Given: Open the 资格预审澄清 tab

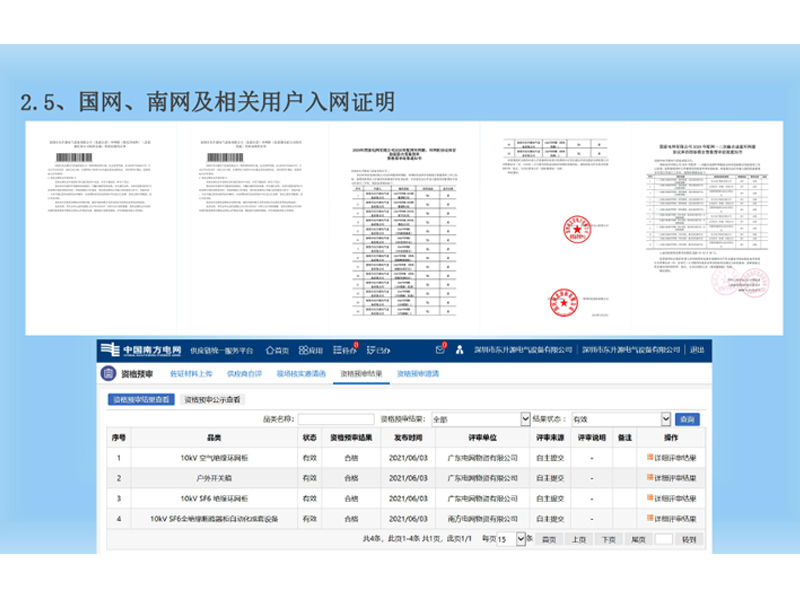Looking at the screenshot, I should [418, 374].
